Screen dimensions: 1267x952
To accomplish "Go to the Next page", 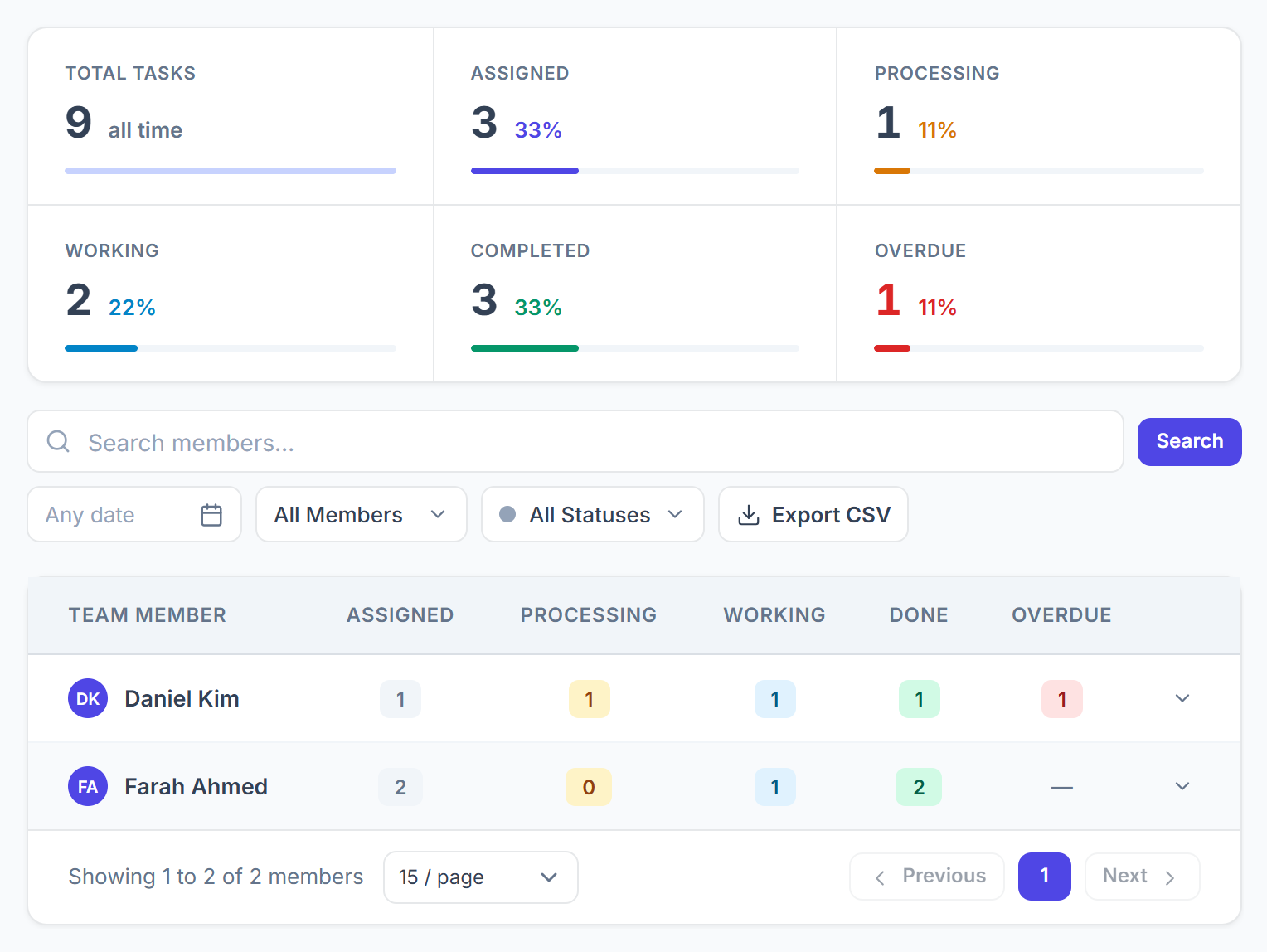I will coord(1142,877).
